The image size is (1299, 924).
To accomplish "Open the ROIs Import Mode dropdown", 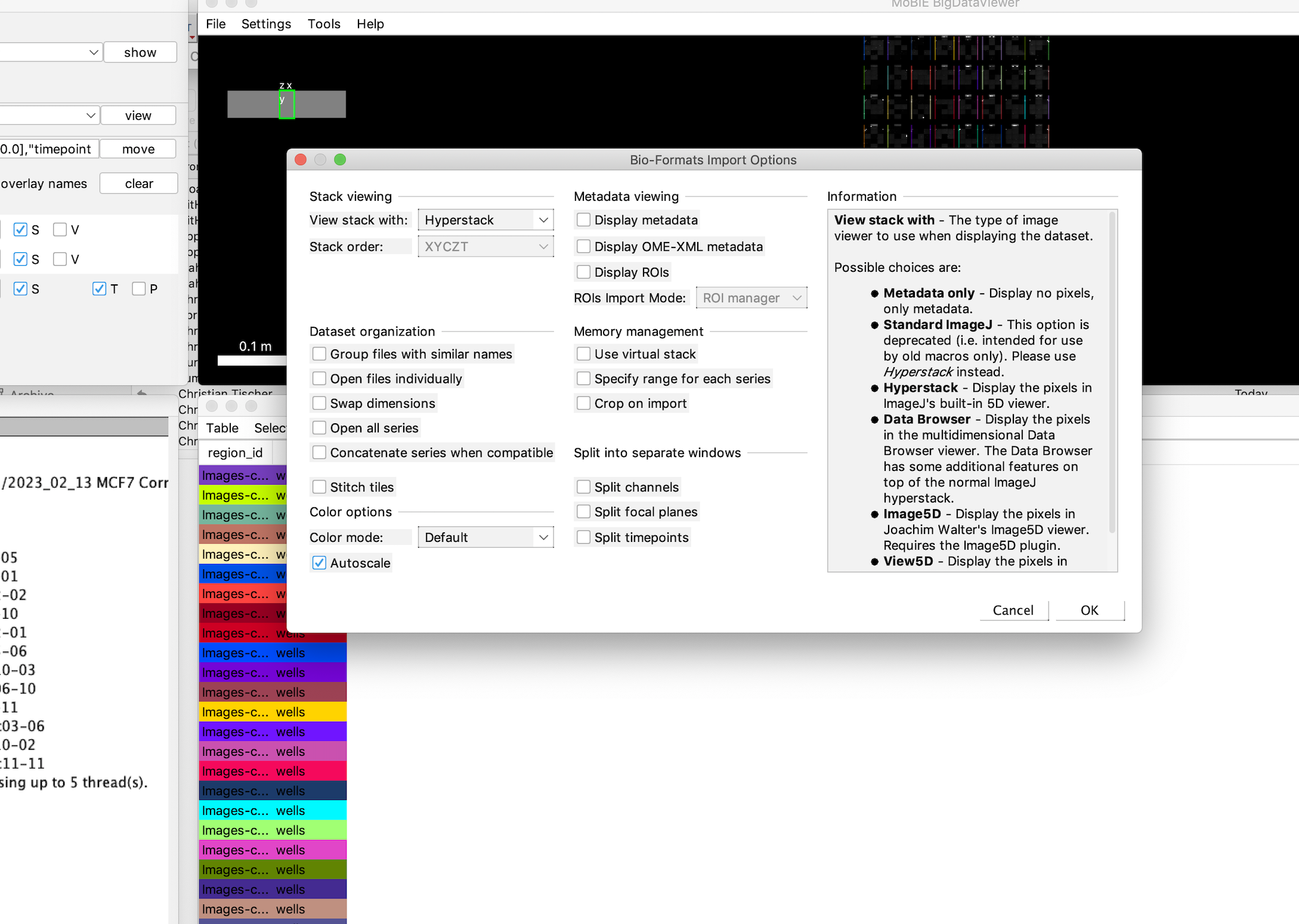I will [751, 297].
